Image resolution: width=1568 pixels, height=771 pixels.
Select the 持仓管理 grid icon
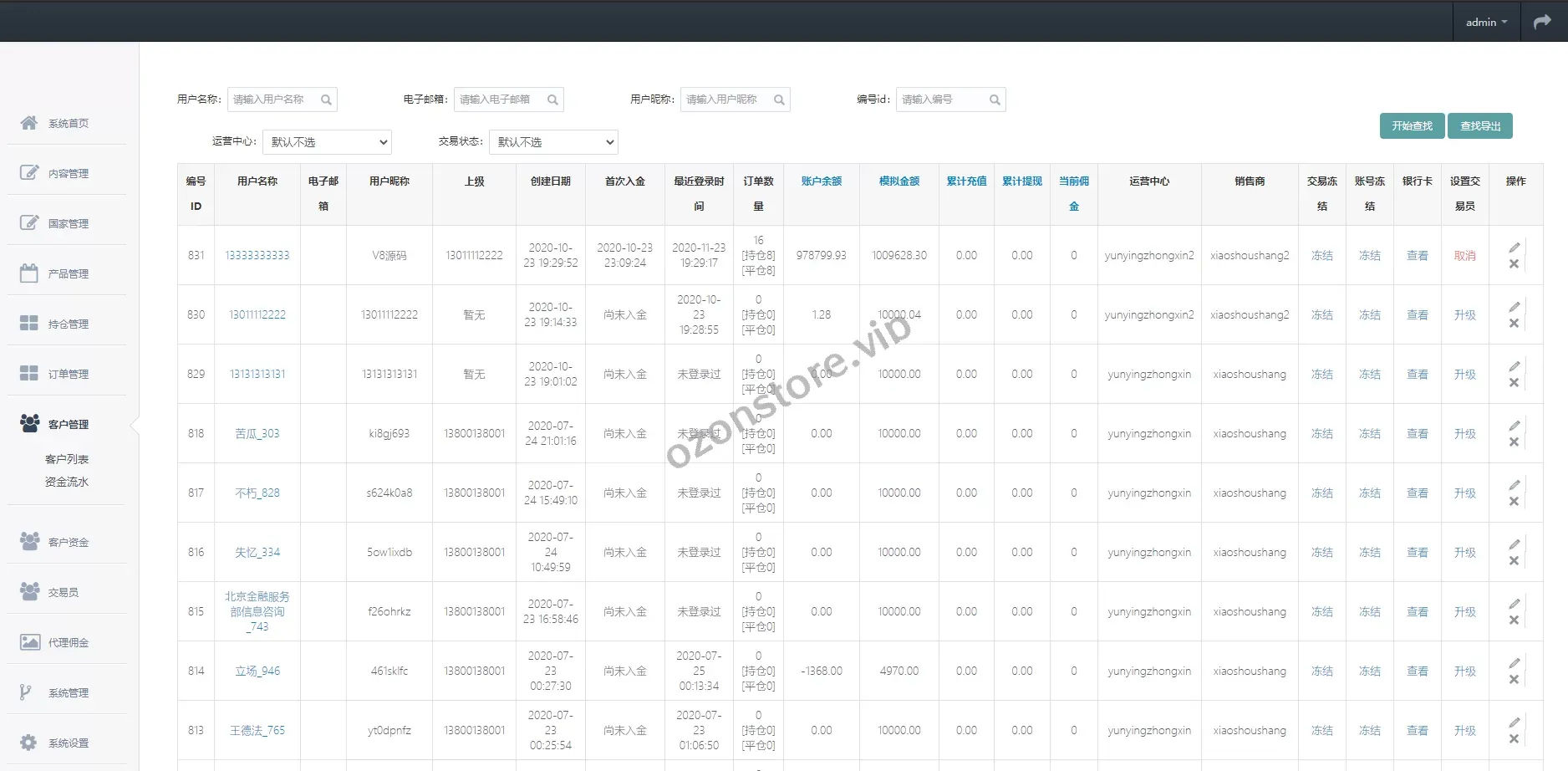click(28, 323)
